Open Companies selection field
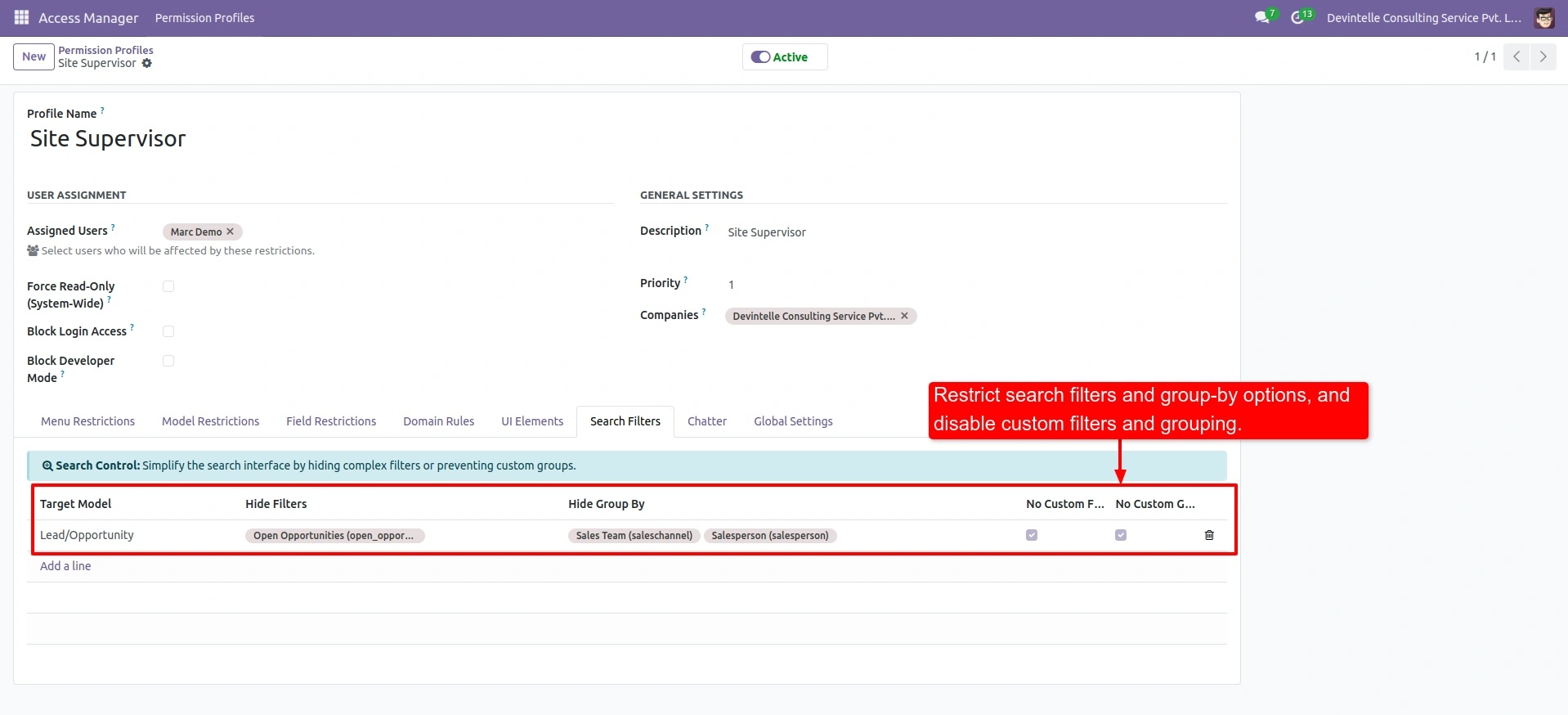The height and width of the screenshot is (715, 1568). [x=976, y=316]
